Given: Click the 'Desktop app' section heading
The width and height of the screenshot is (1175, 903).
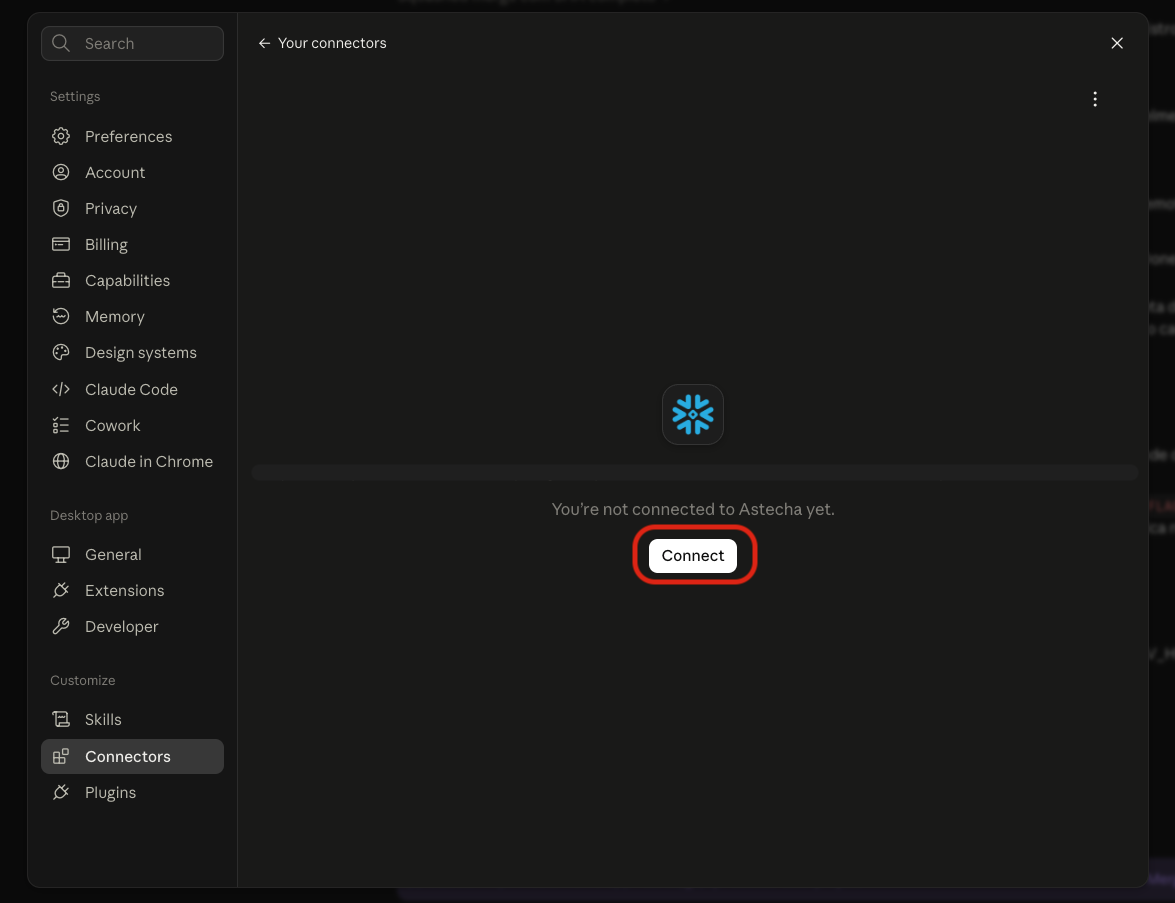Looking at the screenshot, I should (89, 516).
